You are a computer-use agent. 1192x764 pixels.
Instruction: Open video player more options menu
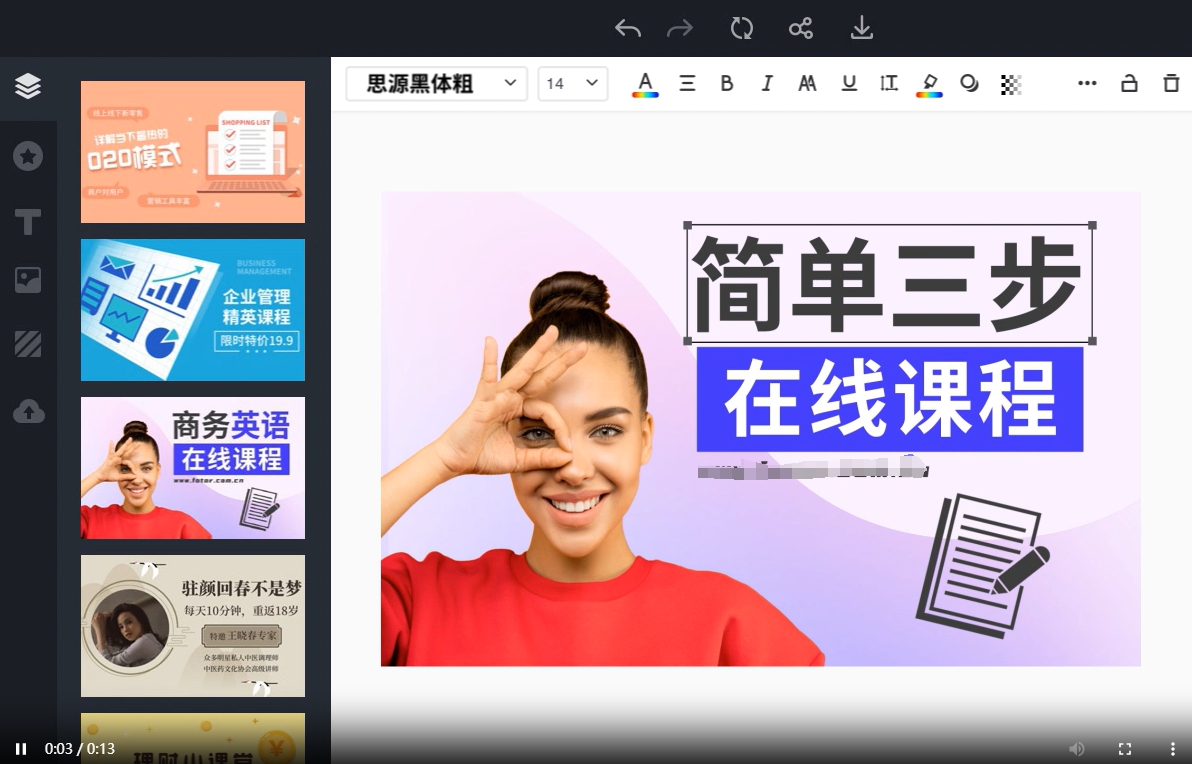pyautogui.click(x=1171, y=749)
